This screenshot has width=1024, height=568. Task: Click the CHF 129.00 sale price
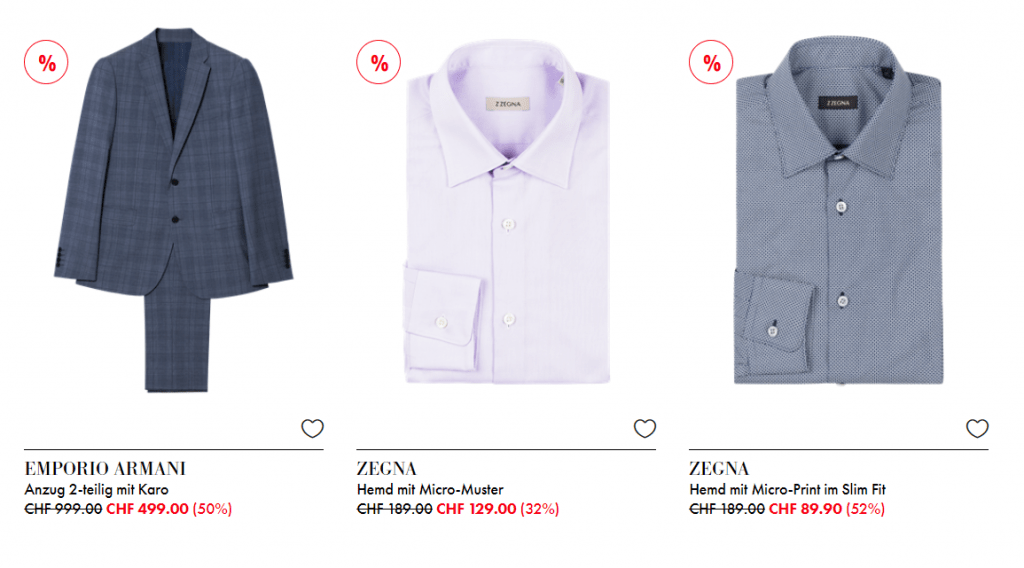coord(477,509)
